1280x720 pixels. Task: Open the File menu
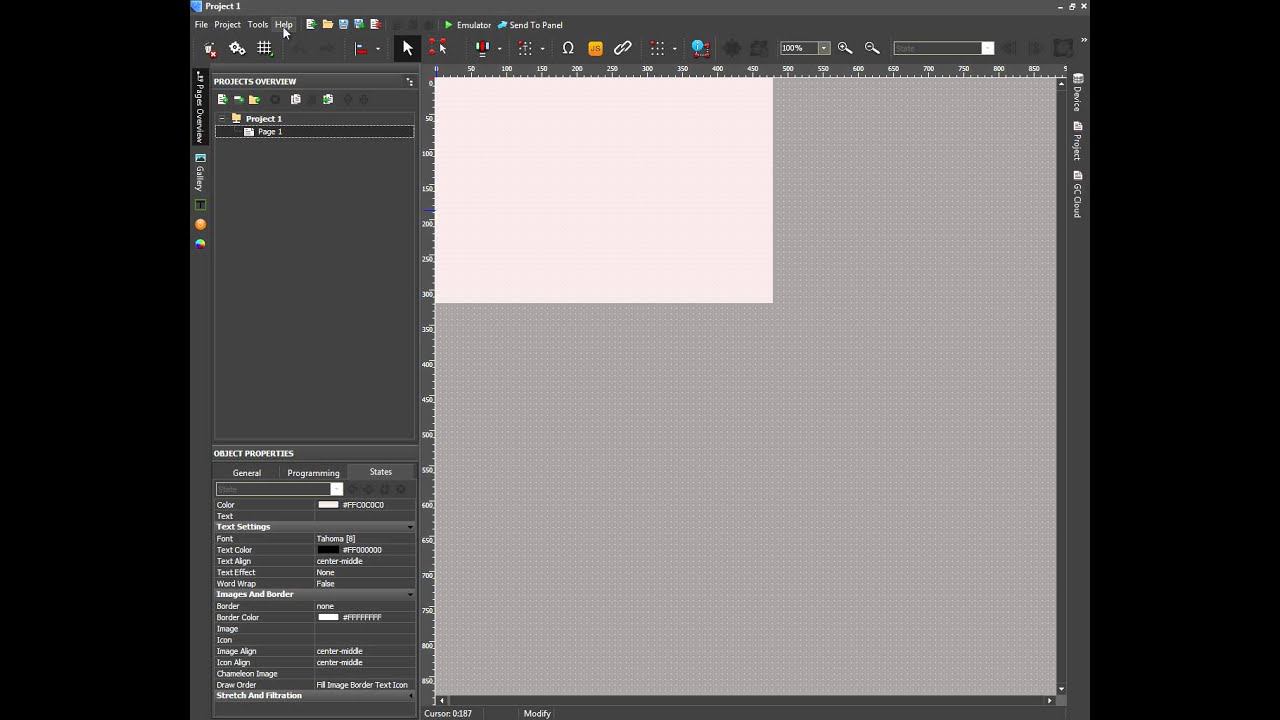pyautogui.click(x=201, y=25)
